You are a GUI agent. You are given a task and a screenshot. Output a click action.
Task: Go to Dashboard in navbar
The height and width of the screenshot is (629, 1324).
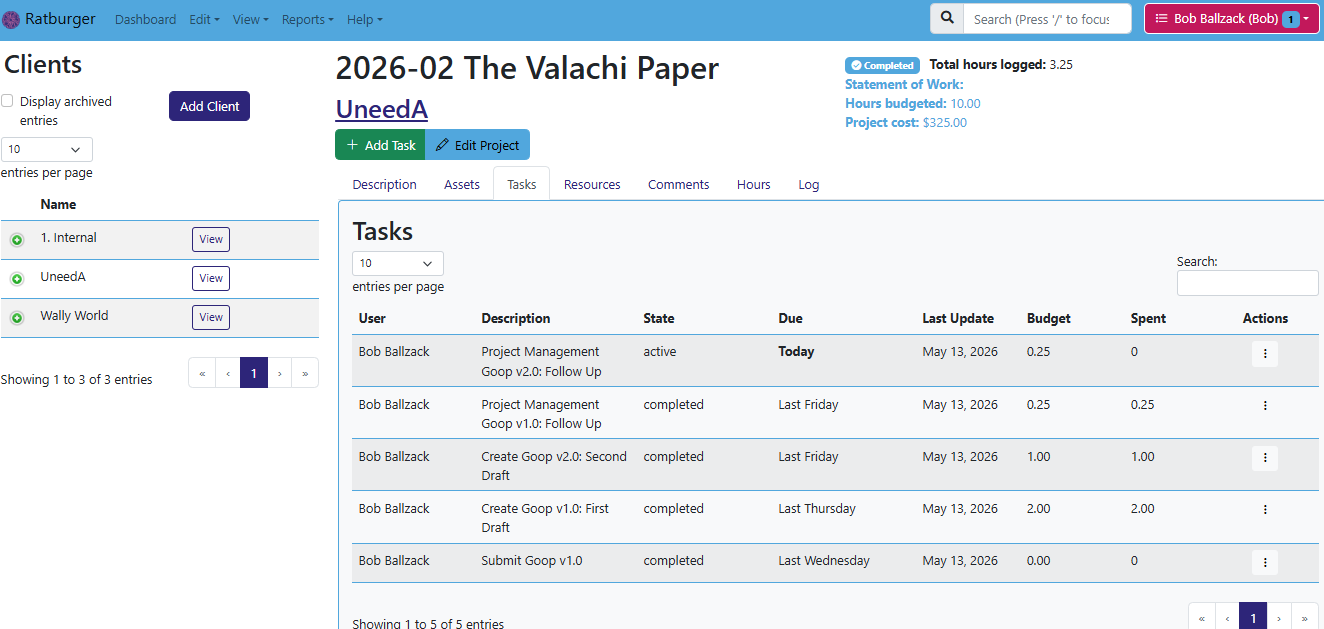(145, 20)
